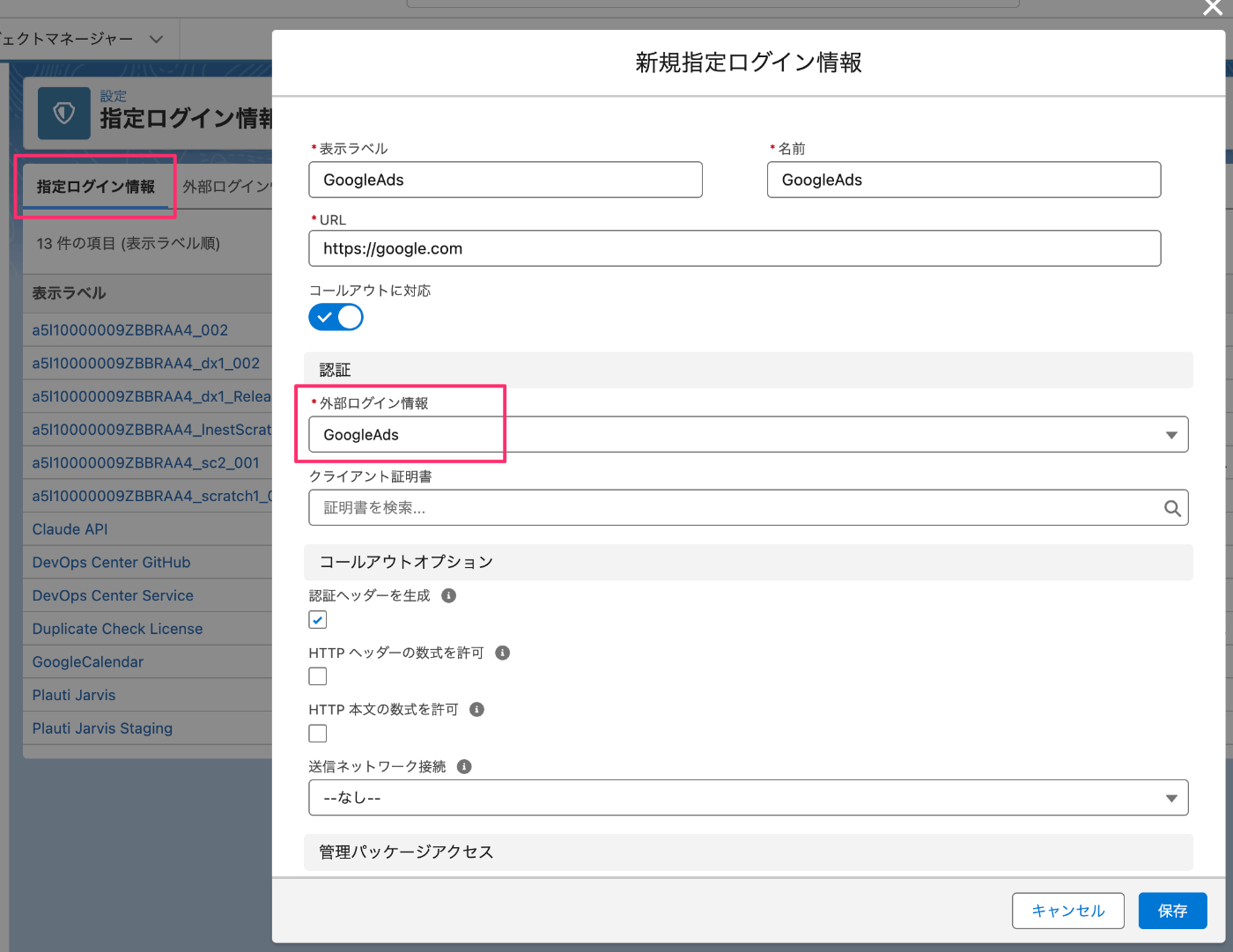Click the 保存 button
1233x952 pixels.
coord(1172,911)
